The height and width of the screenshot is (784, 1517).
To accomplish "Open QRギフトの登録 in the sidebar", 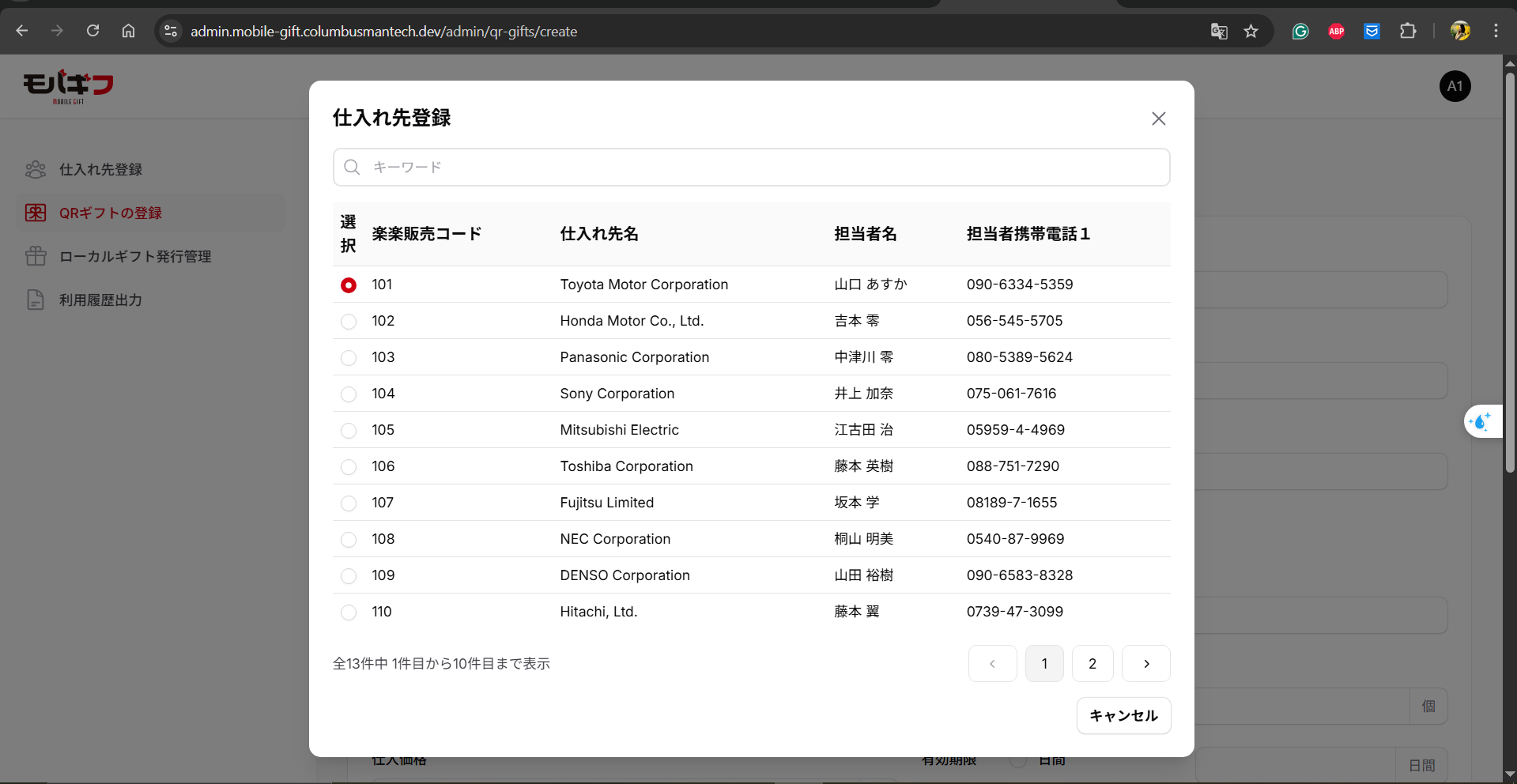I will click(110, 213).
